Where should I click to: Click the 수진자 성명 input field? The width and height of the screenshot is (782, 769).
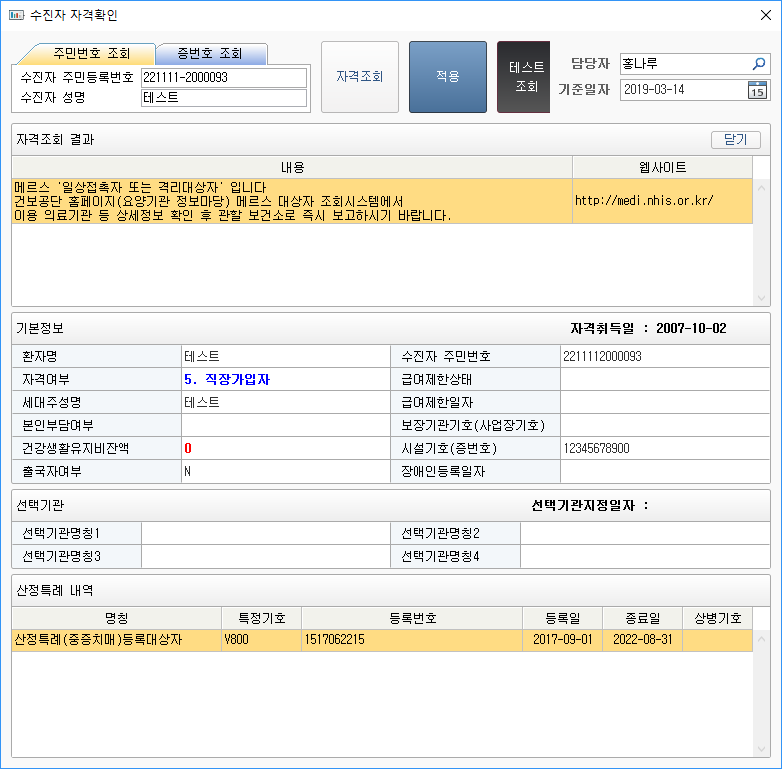(223, 97)
